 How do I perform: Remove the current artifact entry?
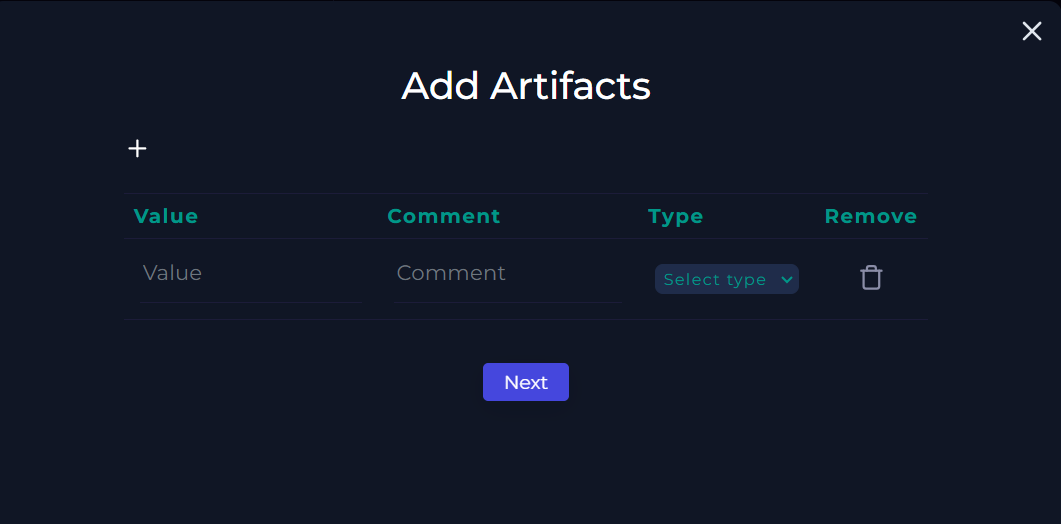pyautogui.click(x=871, y=278)
